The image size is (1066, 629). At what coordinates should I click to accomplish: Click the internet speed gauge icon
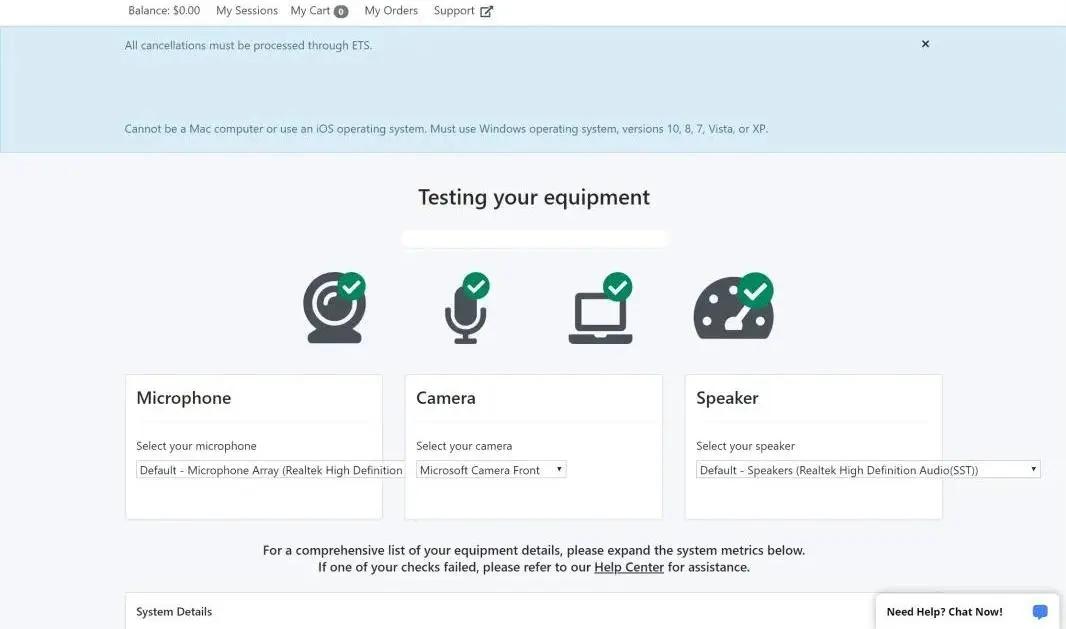coord(733,308)
